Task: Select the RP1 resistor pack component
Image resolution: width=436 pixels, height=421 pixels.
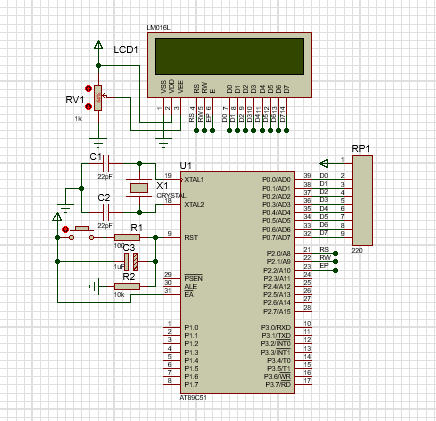Action: 362,200
